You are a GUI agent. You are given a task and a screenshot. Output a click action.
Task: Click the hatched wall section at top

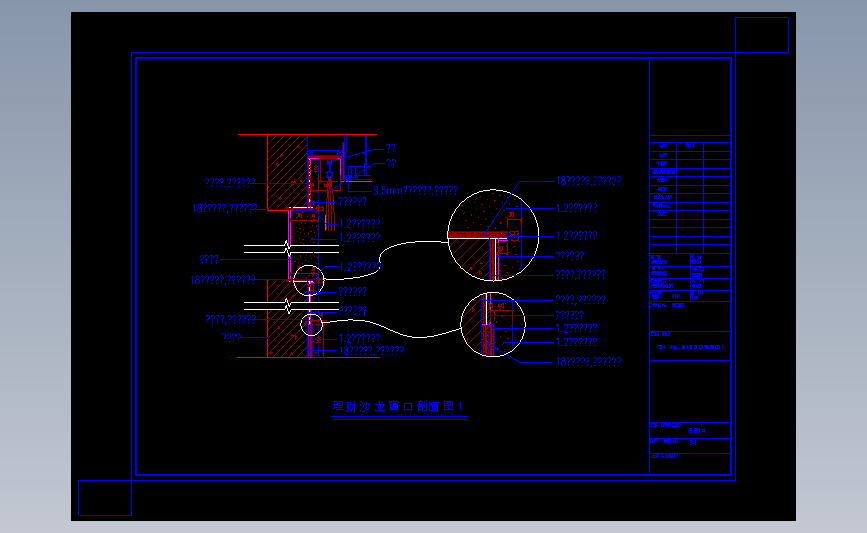pyautogui.click(x=288, y=171)
